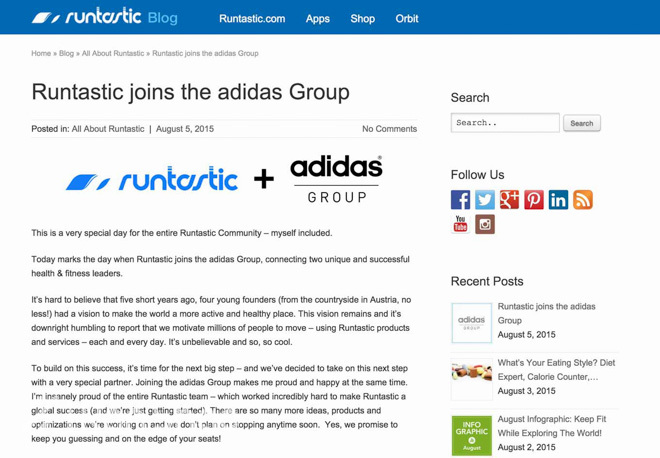The width and height of the screenshot is (660, 458).
Task: Open the LinkedIn follow icon
Action: [558, 200]
